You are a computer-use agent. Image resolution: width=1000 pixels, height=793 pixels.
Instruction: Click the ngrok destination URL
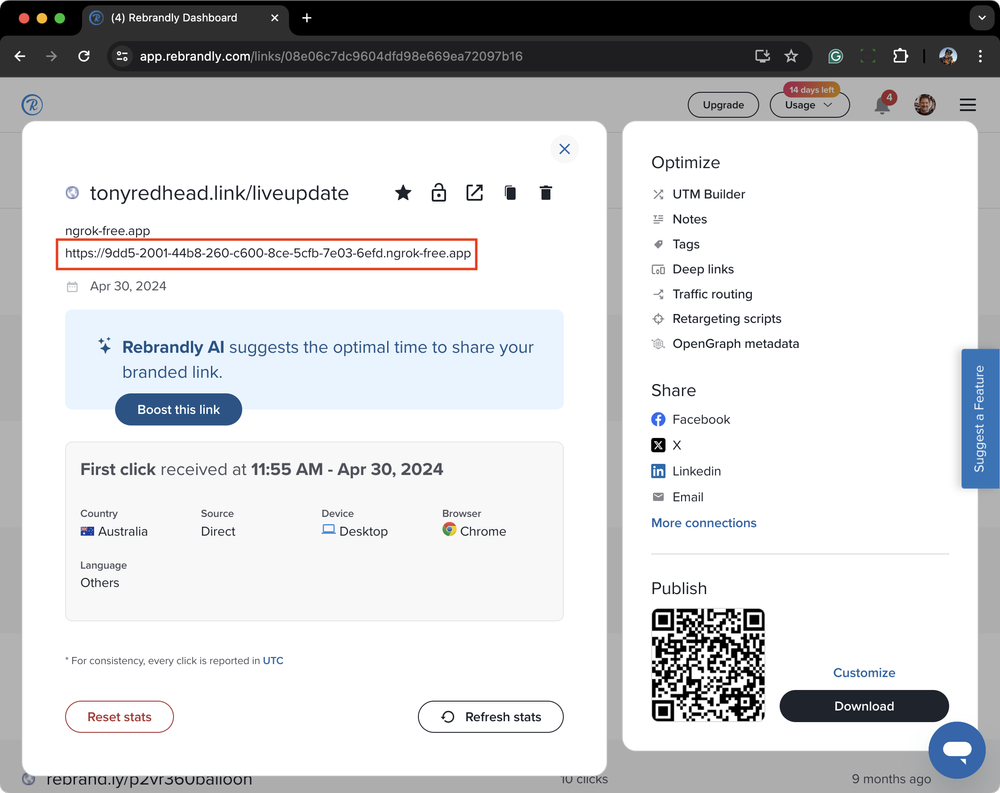(x=268, y=253)
